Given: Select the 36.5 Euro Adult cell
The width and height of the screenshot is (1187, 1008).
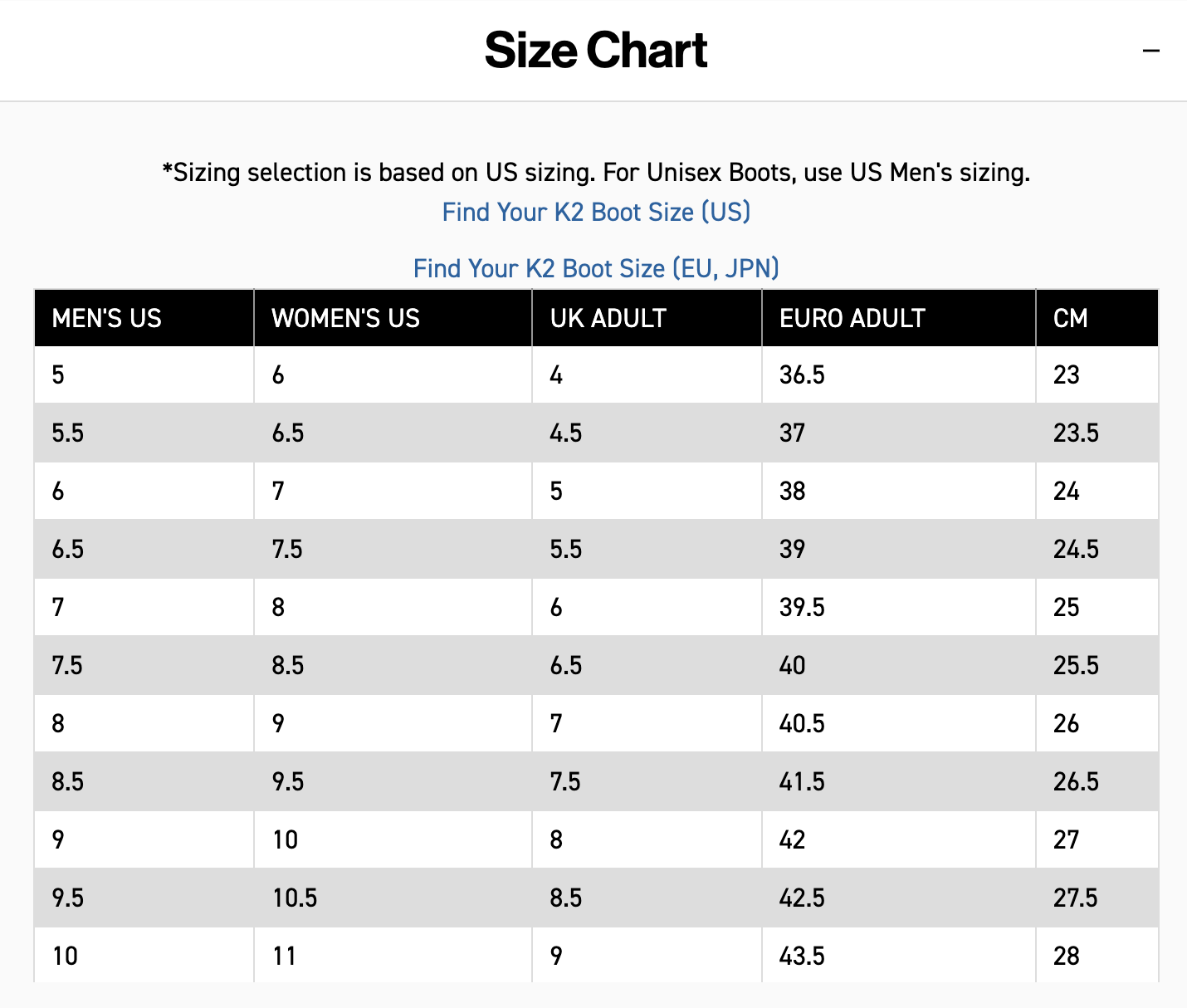Looking at the screenshot, I should point(802,374).
